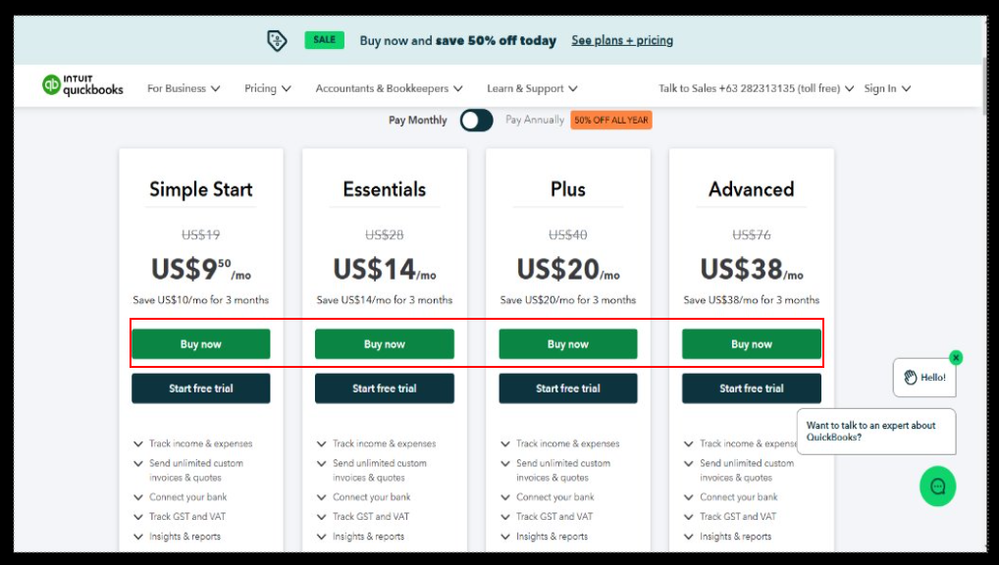The image size is (999, 565).
Task: Click the struck-through US$76 price
Action: pyautogui.click(x=751, y=235)
